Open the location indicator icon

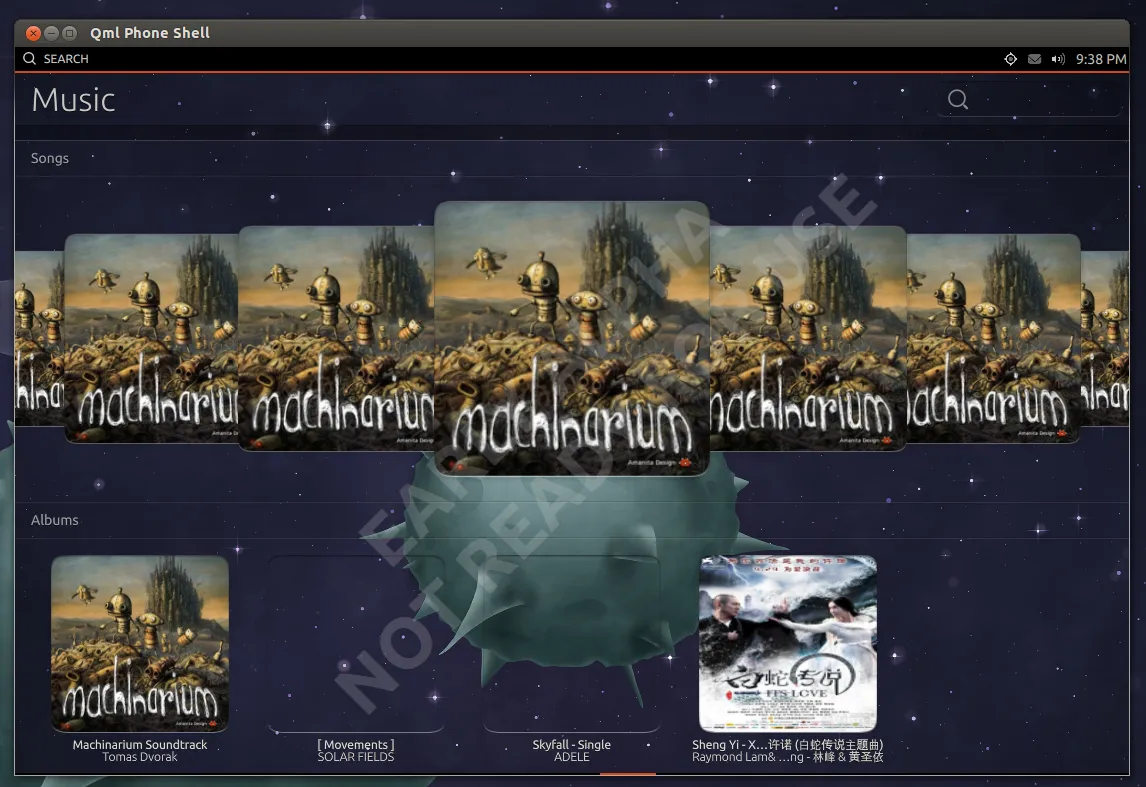coord(1010,59)
